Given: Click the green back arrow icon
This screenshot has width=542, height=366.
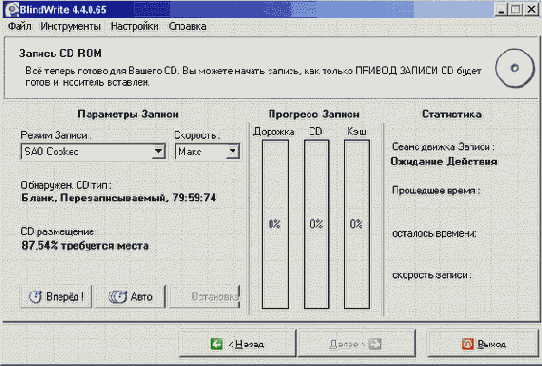Looking at the screenshot, I should 217,344.
